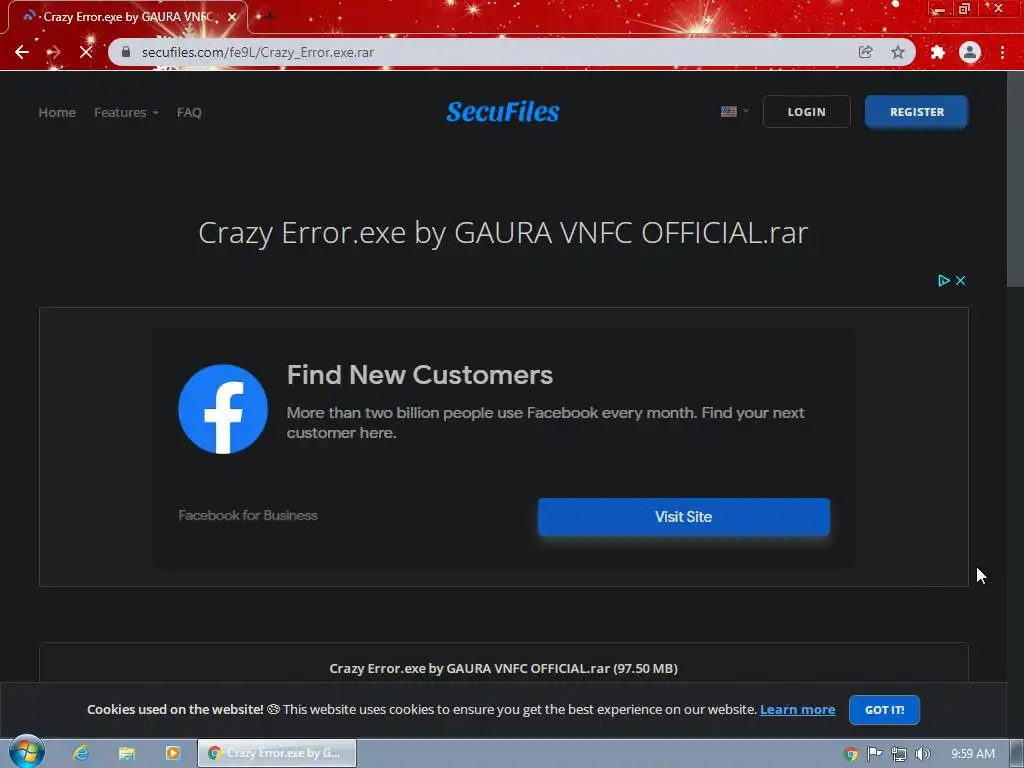This screenshot has width=1024, height=768.
Task: Open the language flag dropdown
Action: (735, 112)
